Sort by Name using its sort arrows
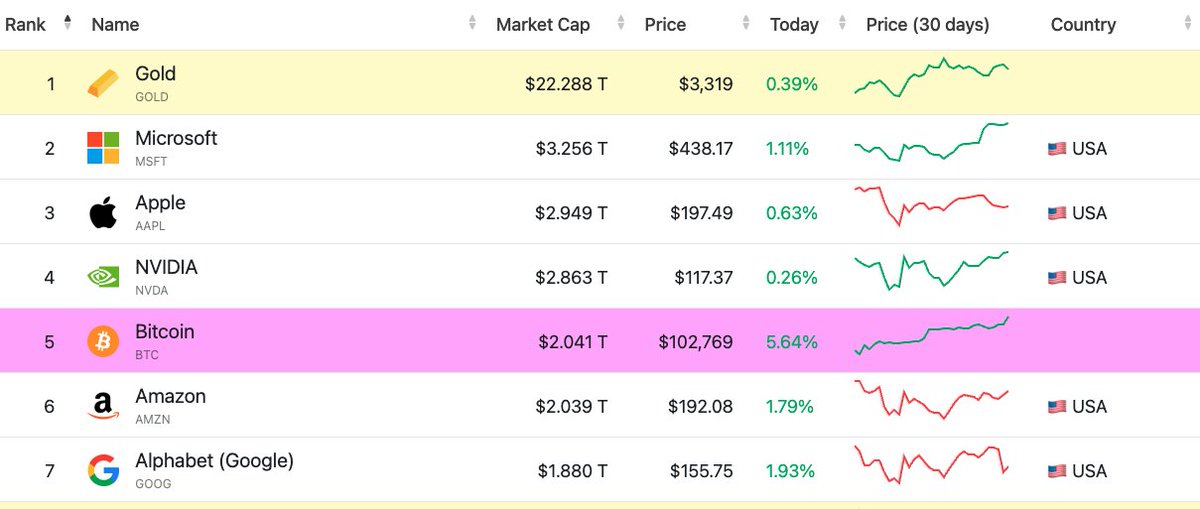This screenshot has width=1200, height=509. (x=472, y=24)
